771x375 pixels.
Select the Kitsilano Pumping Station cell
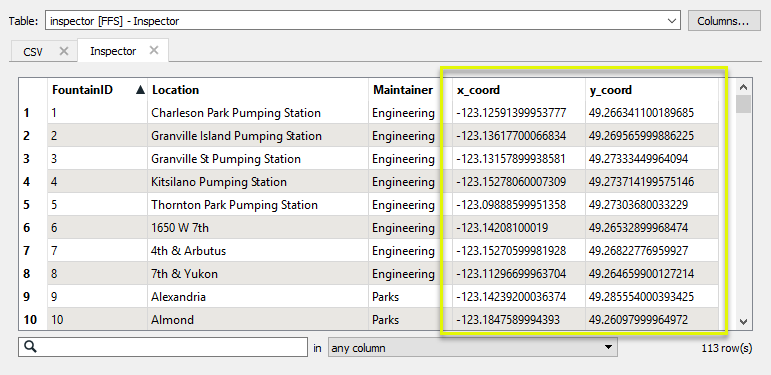(258, 182)
